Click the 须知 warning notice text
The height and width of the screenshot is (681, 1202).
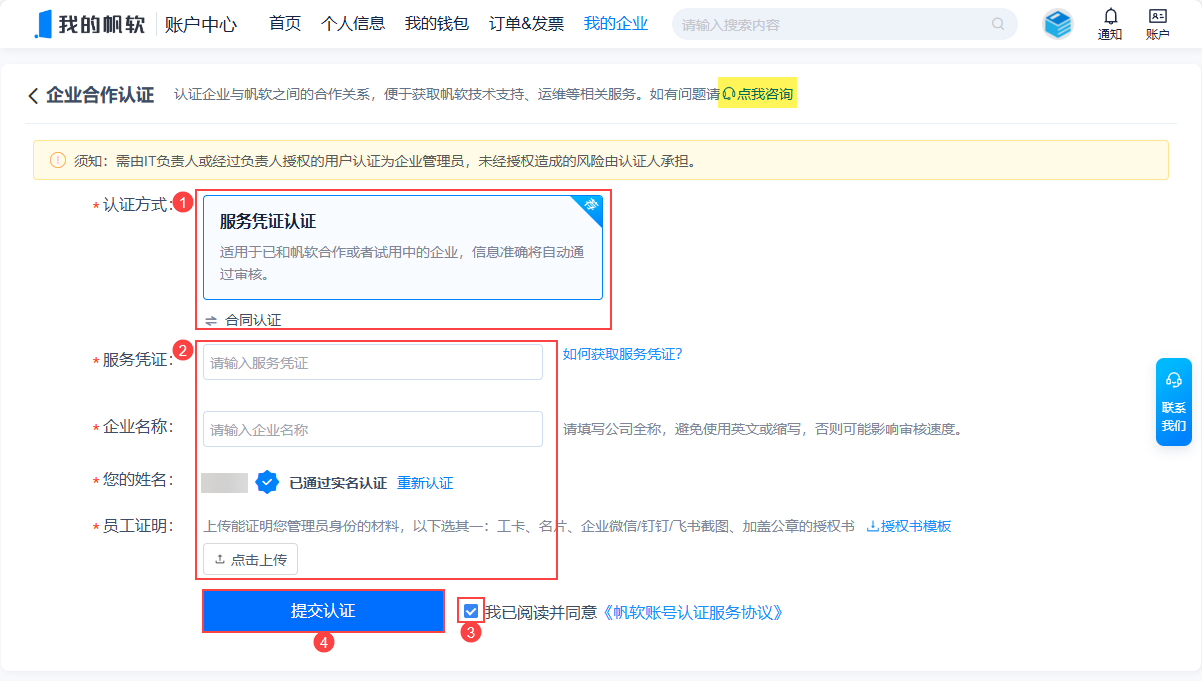[x=385, y=160]
